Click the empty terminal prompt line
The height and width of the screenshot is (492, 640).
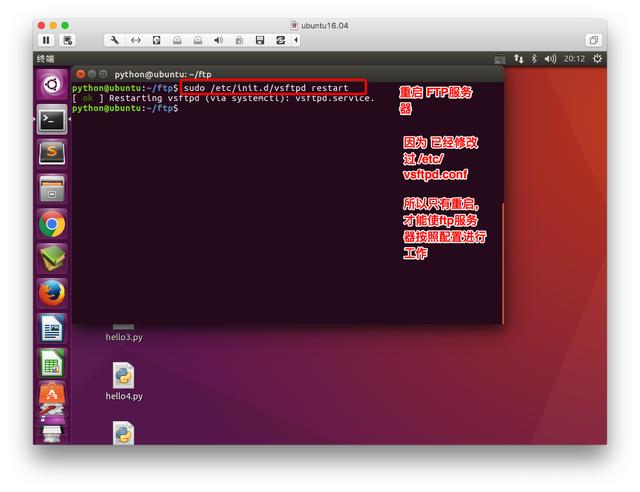point(125,108)
